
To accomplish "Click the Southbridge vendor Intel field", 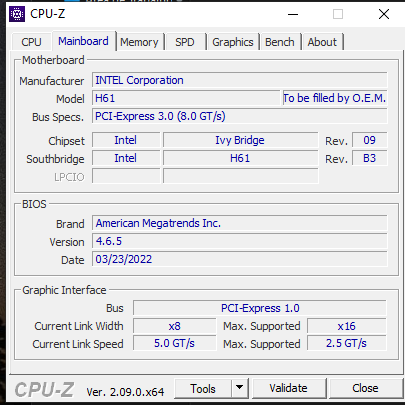I will 126,158.
